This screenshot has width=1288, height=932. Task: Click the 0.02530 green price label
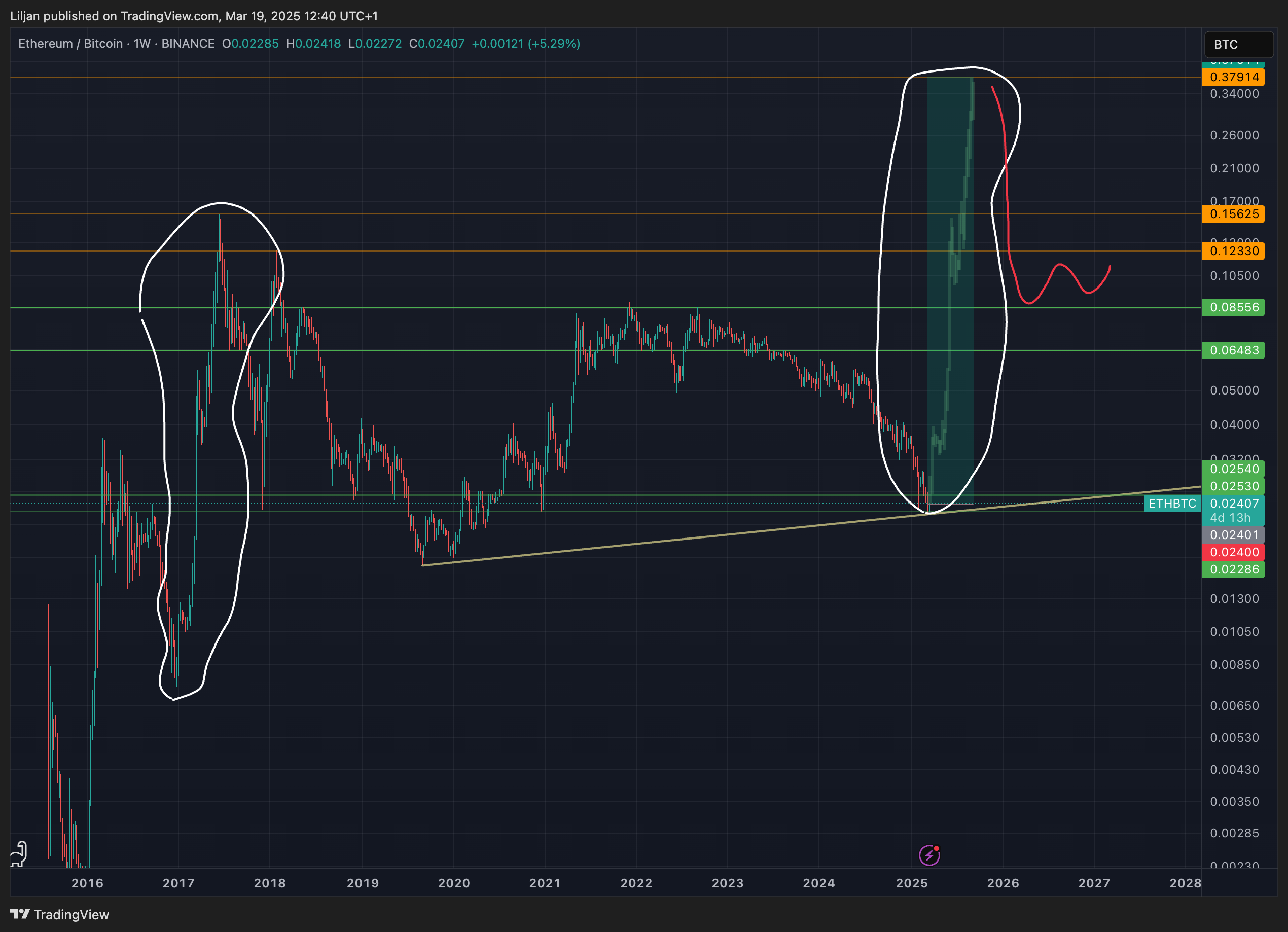pyautogui.click(x=1233, y=486)
